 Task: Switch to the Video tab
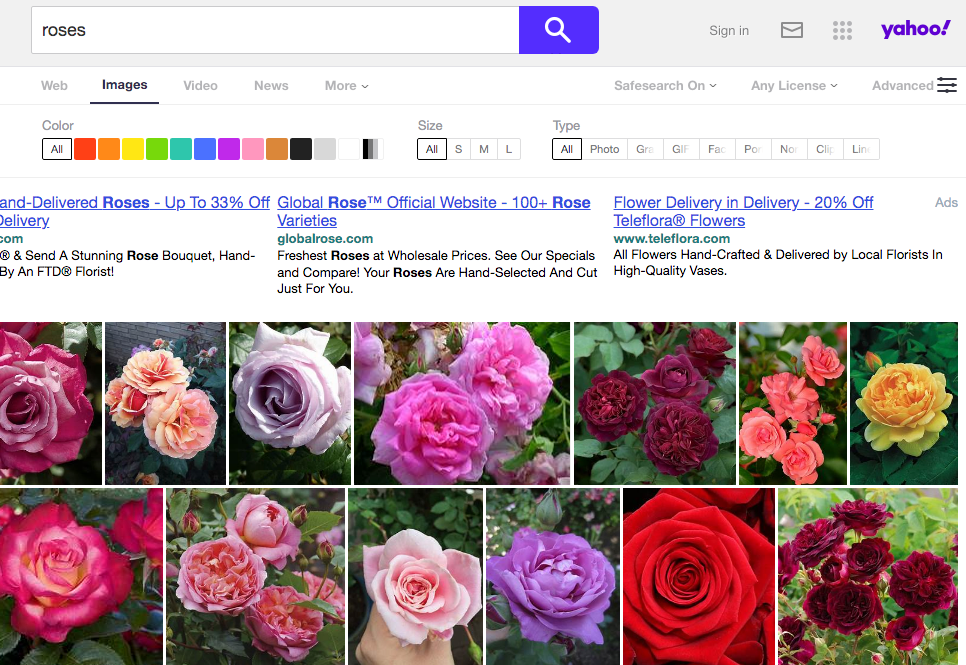[200, 86]
